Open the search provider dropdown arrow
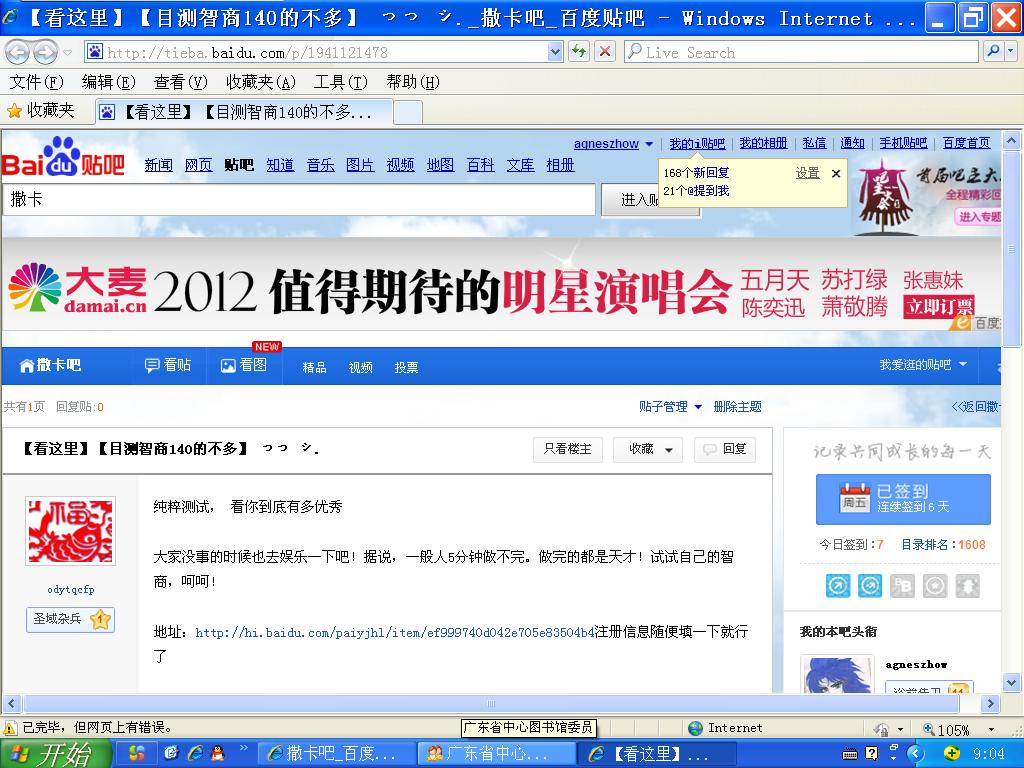The image size is (1024, 768). [x=1011, y=52]
